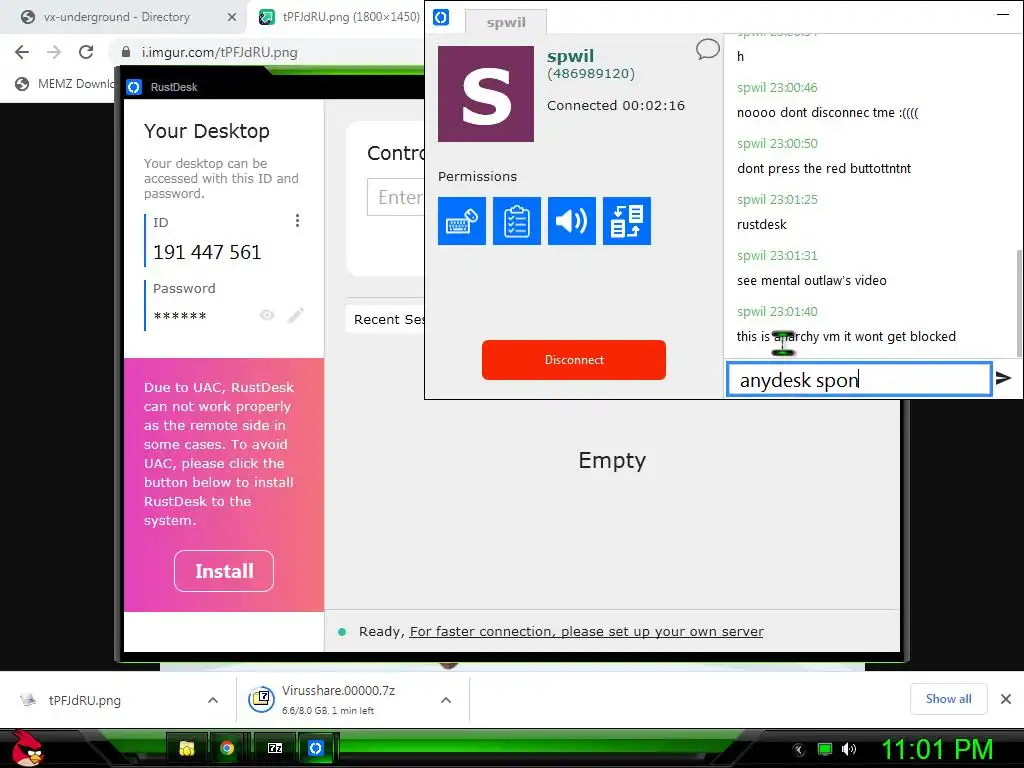Open File Explorer from the taskbar
This screenshot has width=1024, height=768.
click(187, 748)
